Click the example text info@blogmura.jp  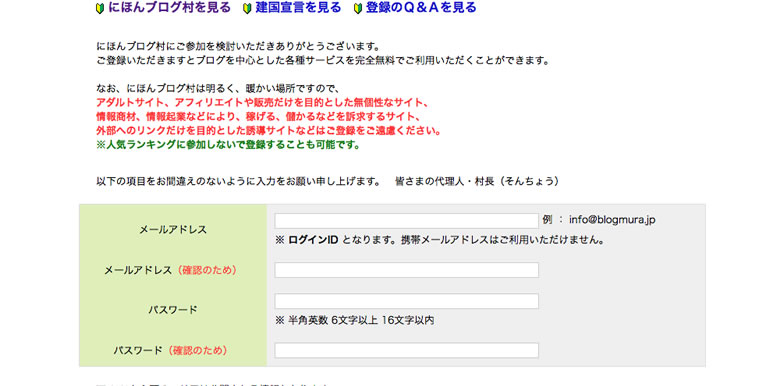click(612, 220)
